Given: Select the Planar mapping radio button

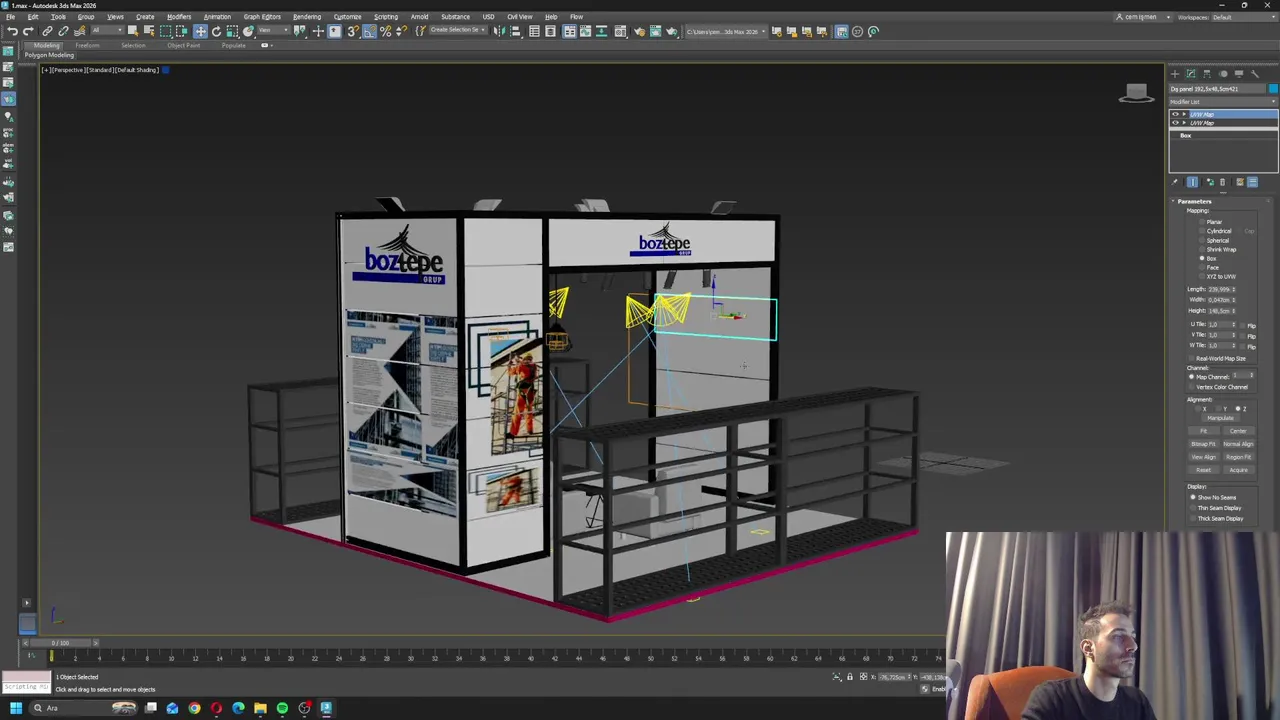Looking at the screenshot, I should pos(1203,222).
